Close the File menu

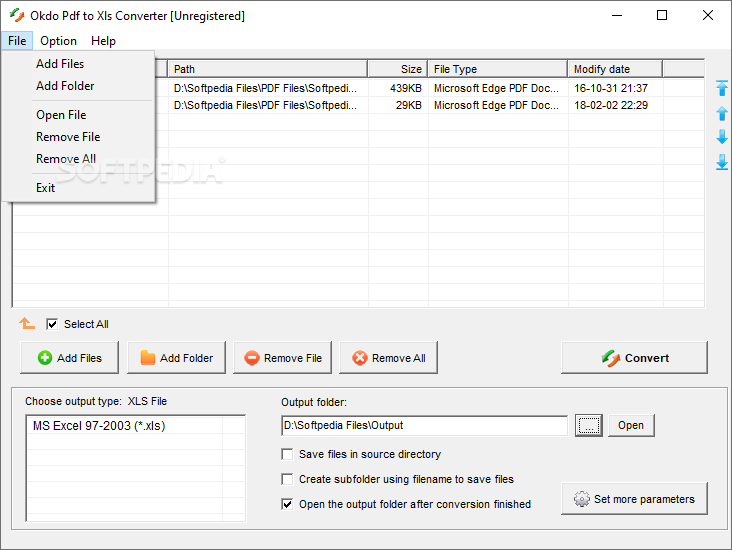tap(17, 41)
